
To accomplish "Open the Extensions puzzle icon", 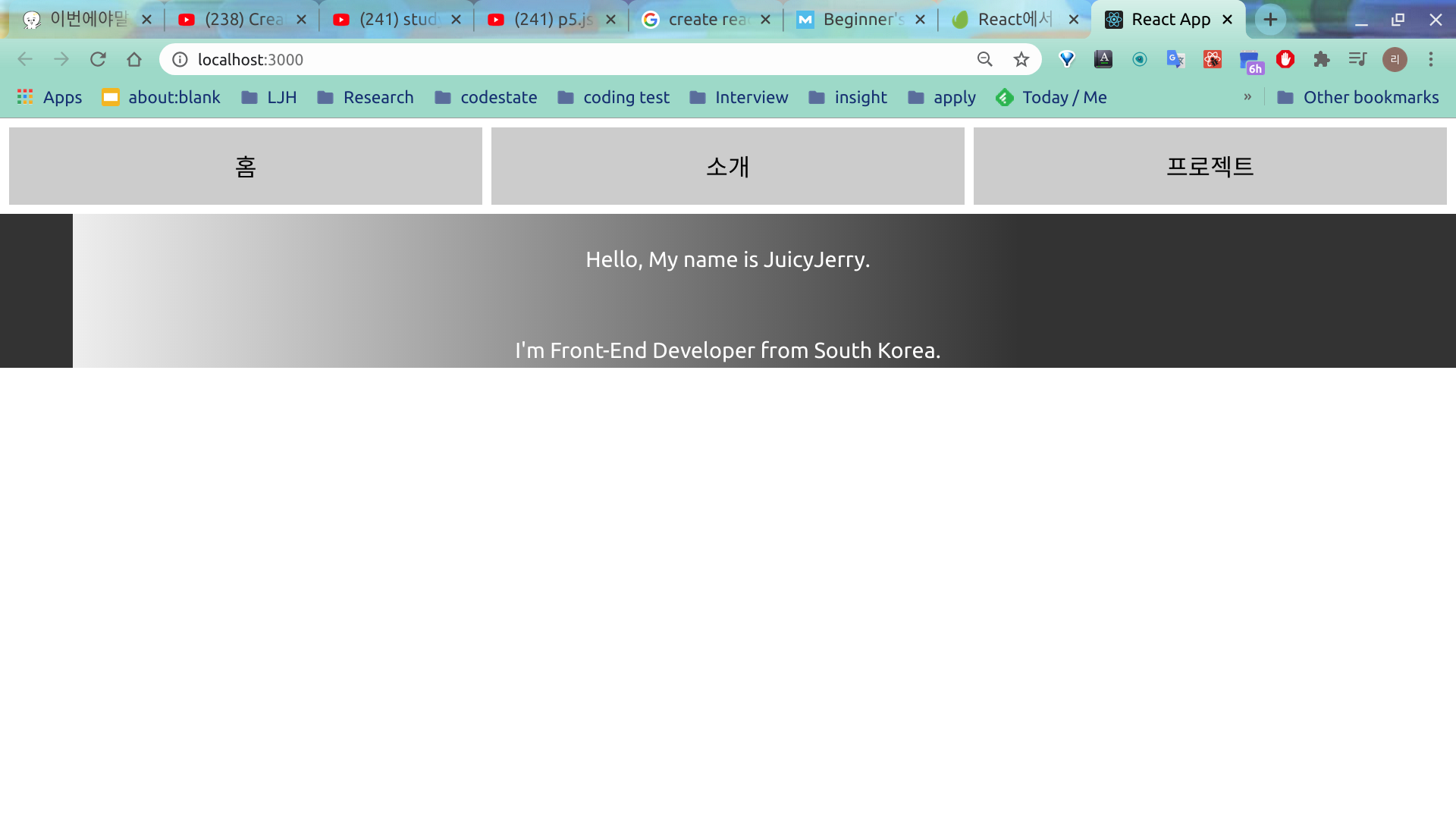I will tap(1322, 59).
